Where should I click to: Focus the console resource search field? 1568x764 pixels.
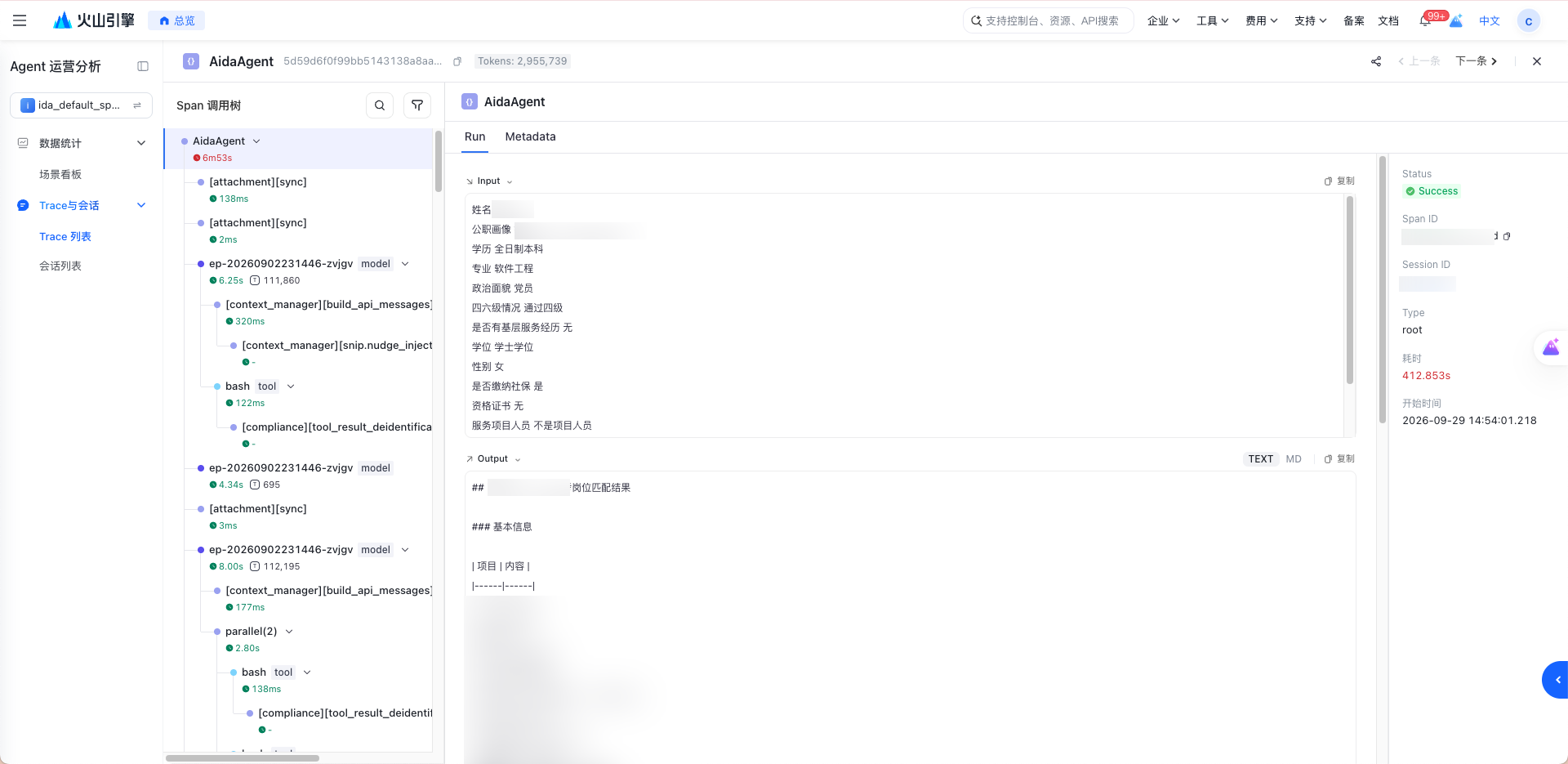coord(1049,20)
